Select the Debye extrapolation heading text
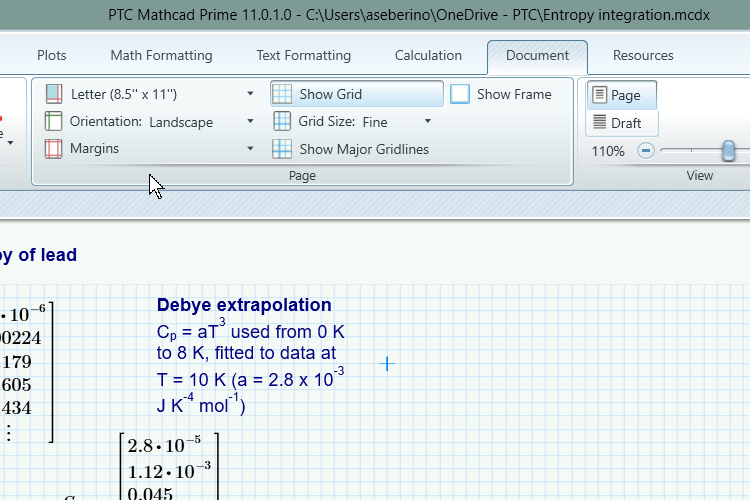The width and height of the screenshot is (750, 500). click(244, 305)
